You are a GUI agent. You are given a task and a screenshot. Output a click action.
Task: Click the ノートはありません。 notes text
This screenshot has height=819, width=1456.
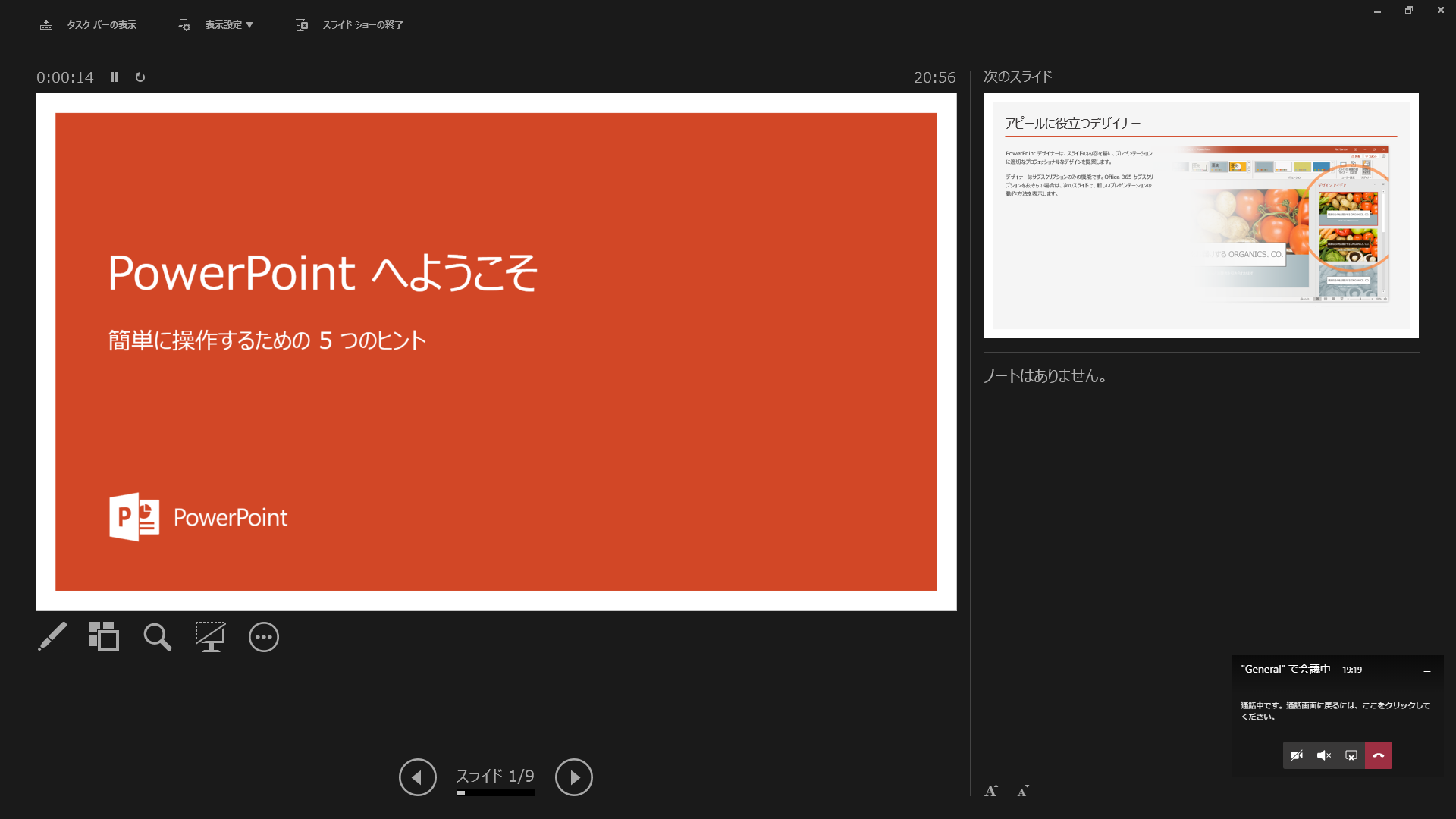click(x=1045, y=375)
